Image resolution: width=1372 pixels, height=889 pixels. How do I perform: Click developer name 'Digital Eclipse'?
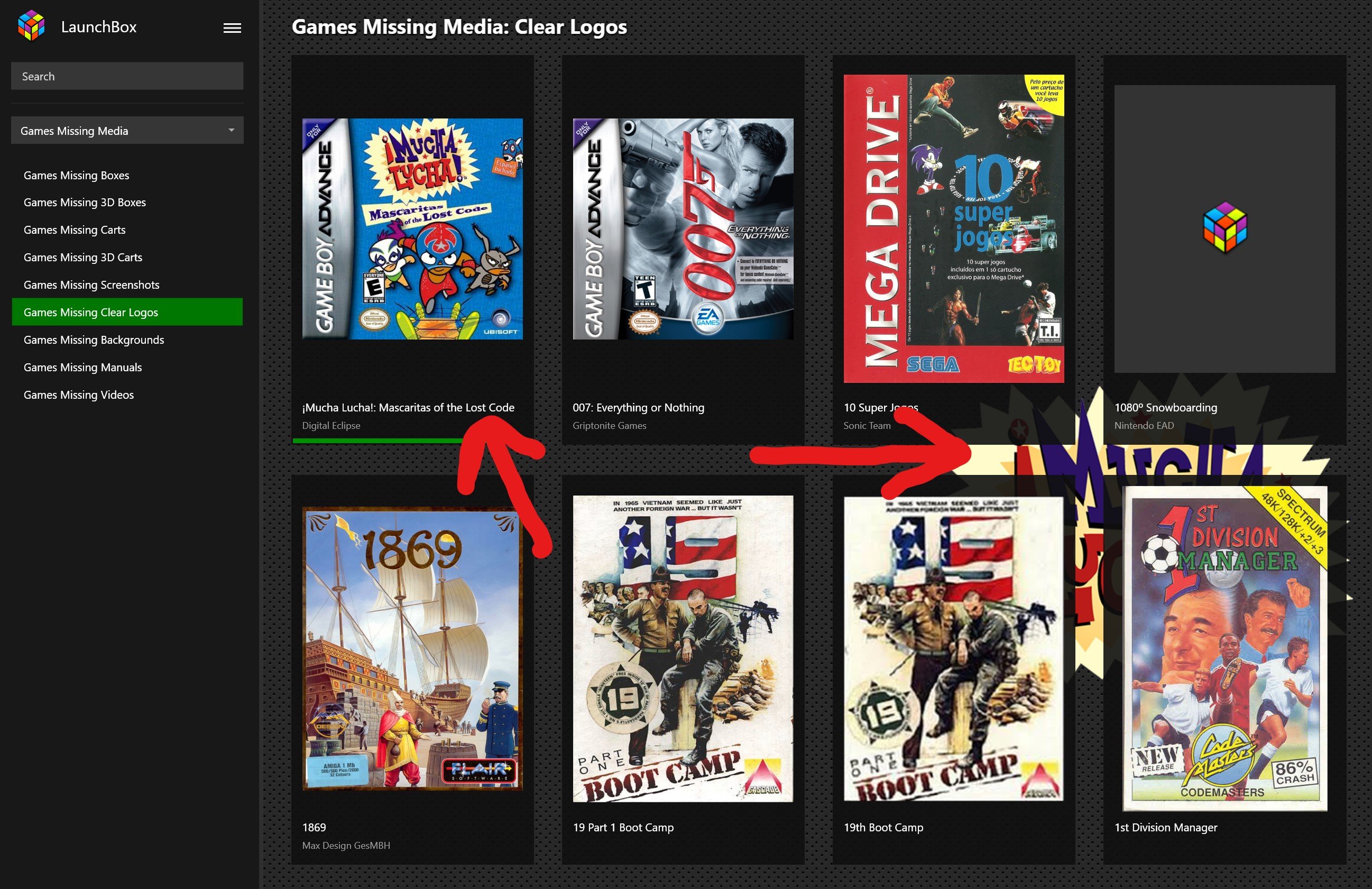tap(331, 426)
